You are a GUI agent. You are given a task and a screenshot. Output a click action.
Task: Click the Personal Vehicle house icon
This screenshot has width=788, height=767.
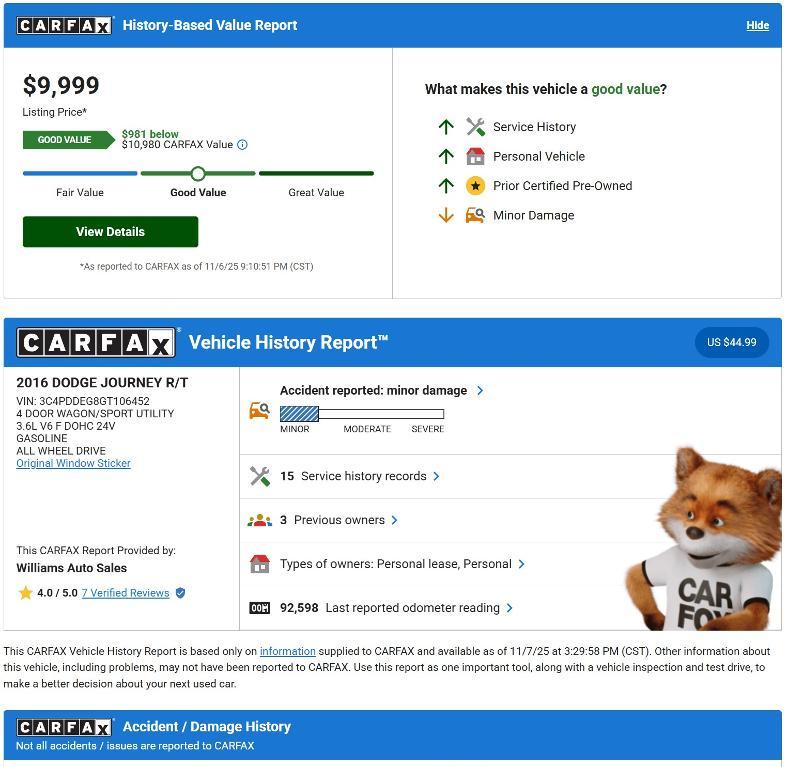pyautogui.click(x=475, y=157)
